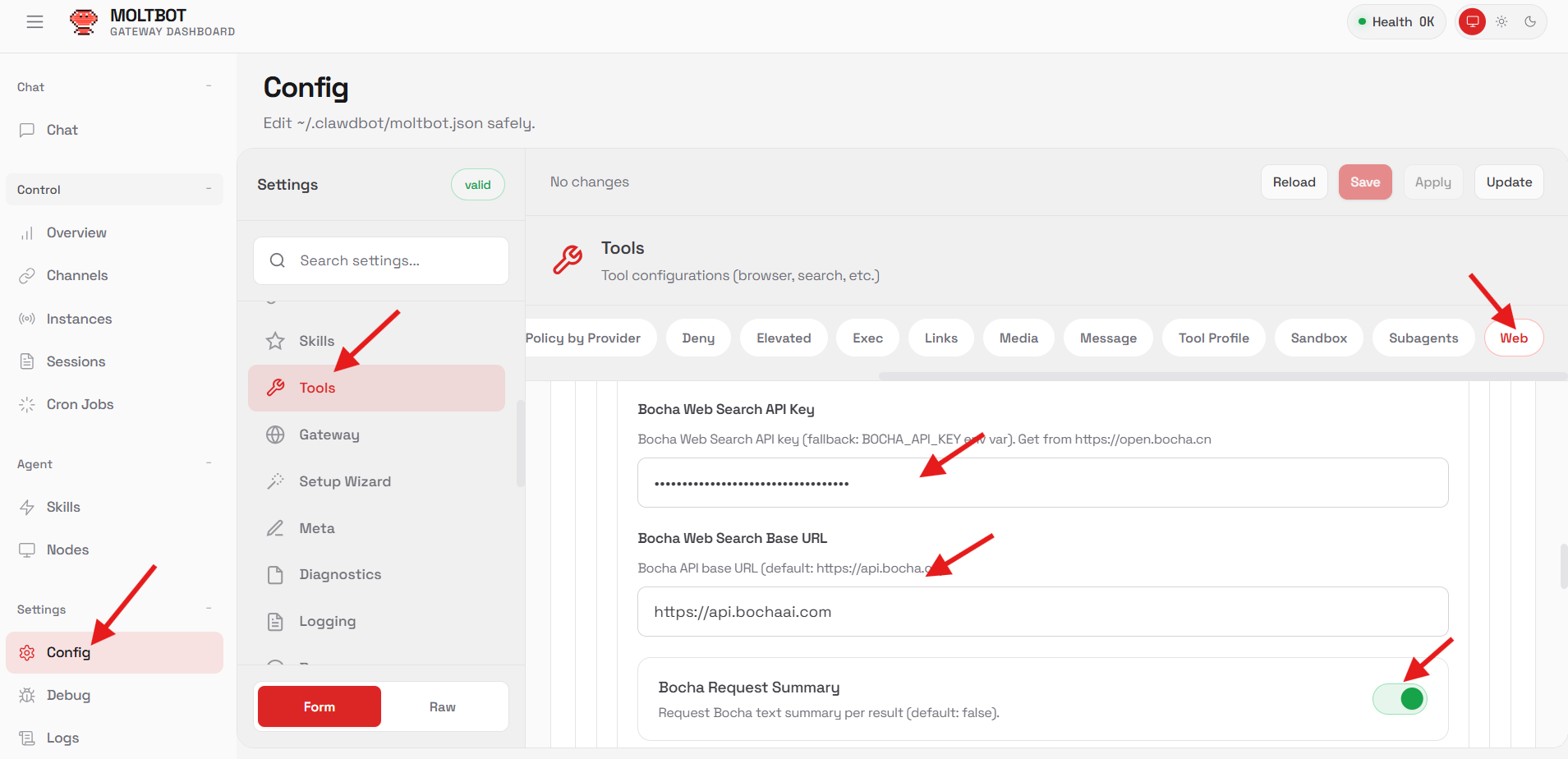Click the Tools wrench icon in settings list

(275, 388)
